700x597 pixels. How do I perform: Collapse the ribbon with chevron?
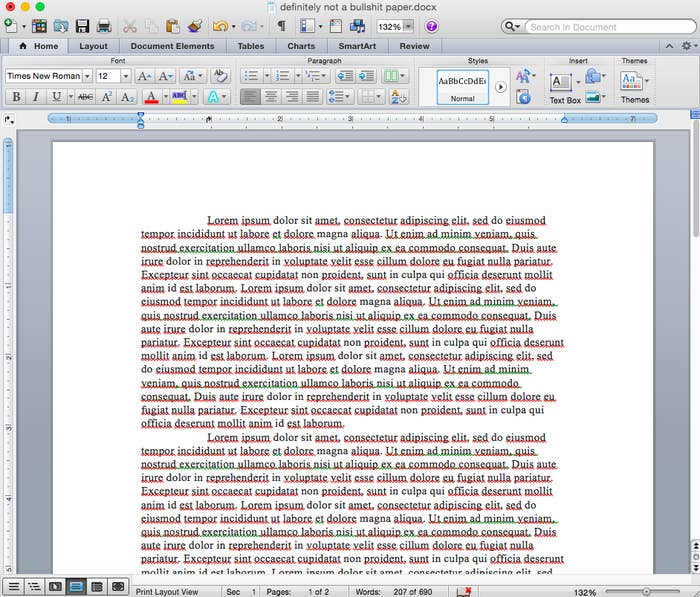(x=669, y=46)
